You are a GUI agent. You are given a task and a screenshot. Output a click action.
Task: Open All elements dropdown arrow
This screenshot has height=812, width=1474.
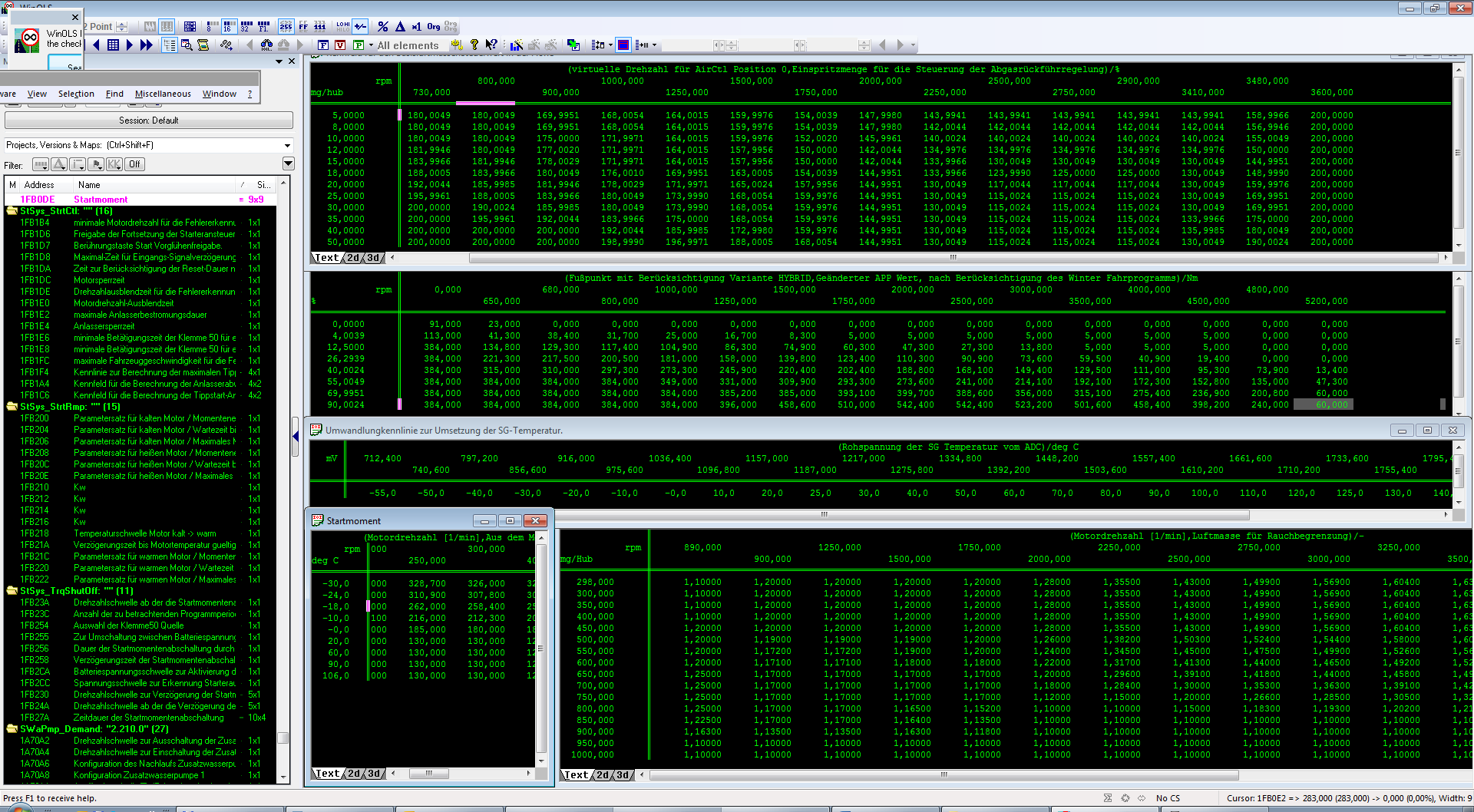click(371, 45)
